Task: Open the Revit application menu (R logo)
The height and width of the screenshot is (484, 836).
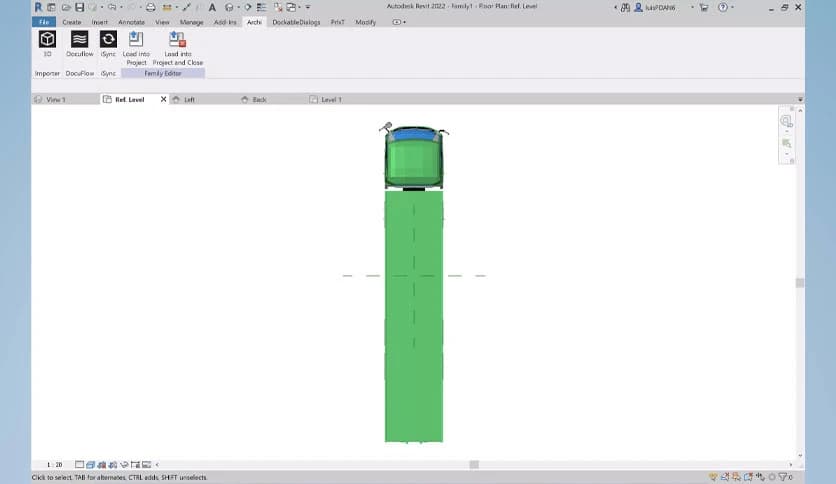Action: [38, 7]
